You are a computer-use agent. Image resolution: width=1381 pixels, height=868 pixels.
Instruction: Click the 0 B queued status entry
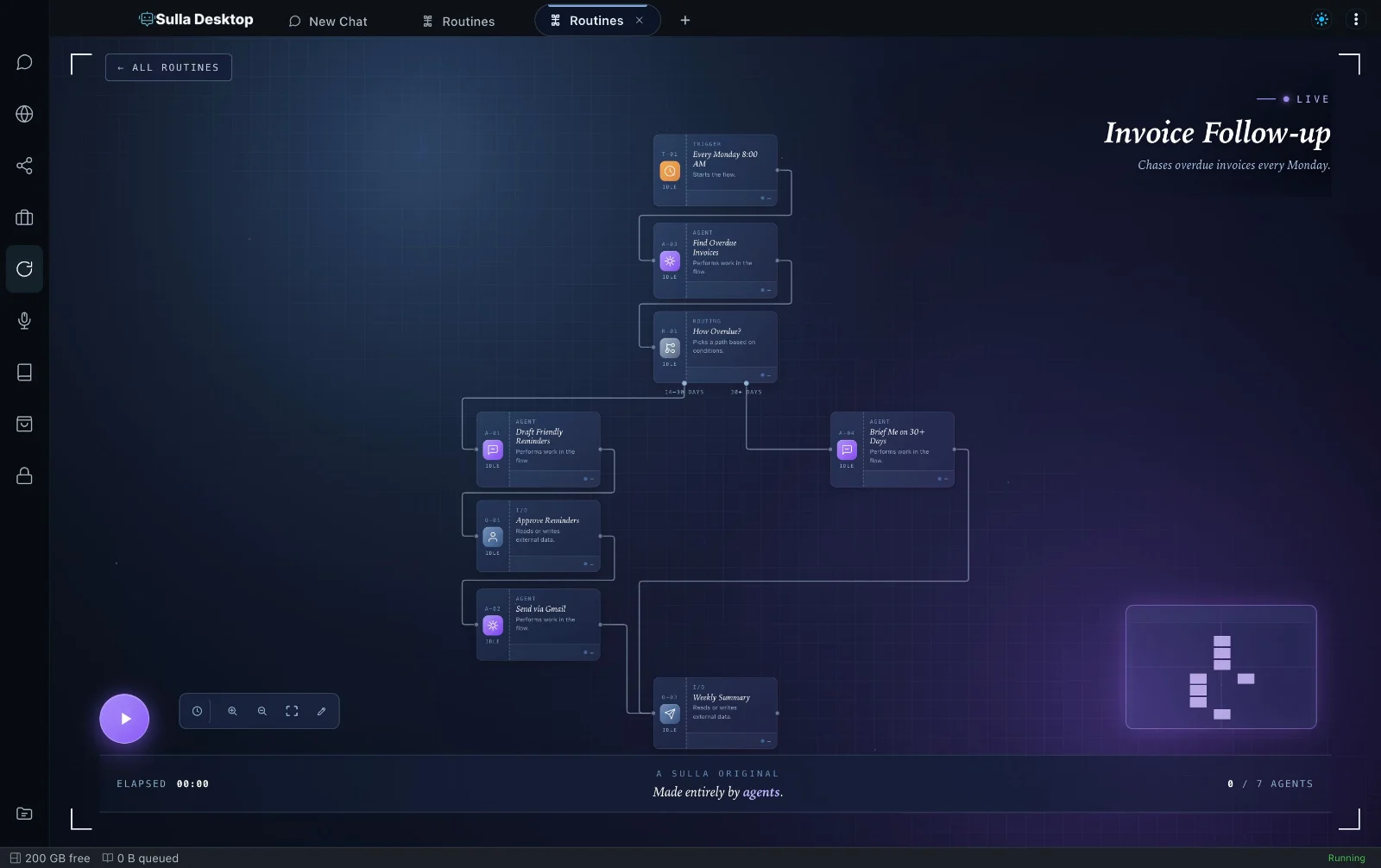(x=141, y=858)
